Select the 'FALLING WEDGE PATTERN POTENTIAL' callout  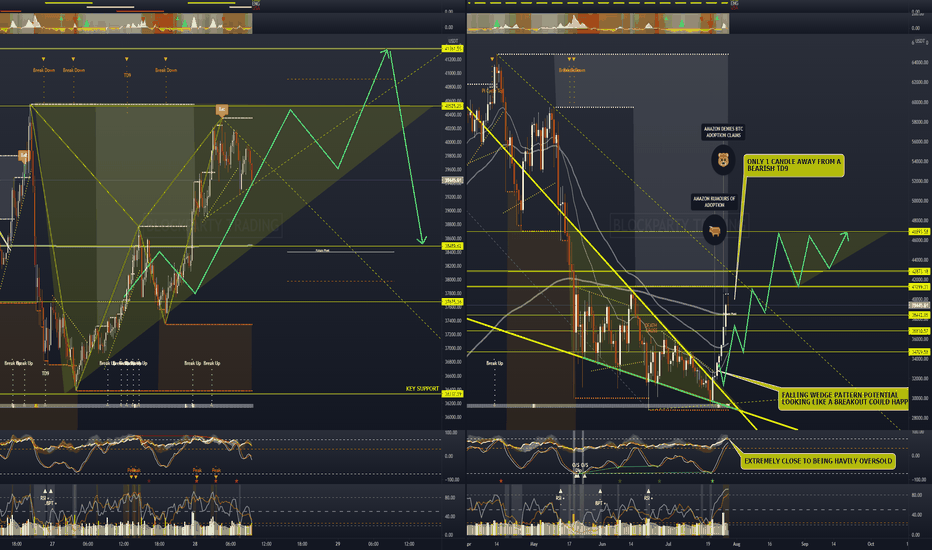[844, 398]
